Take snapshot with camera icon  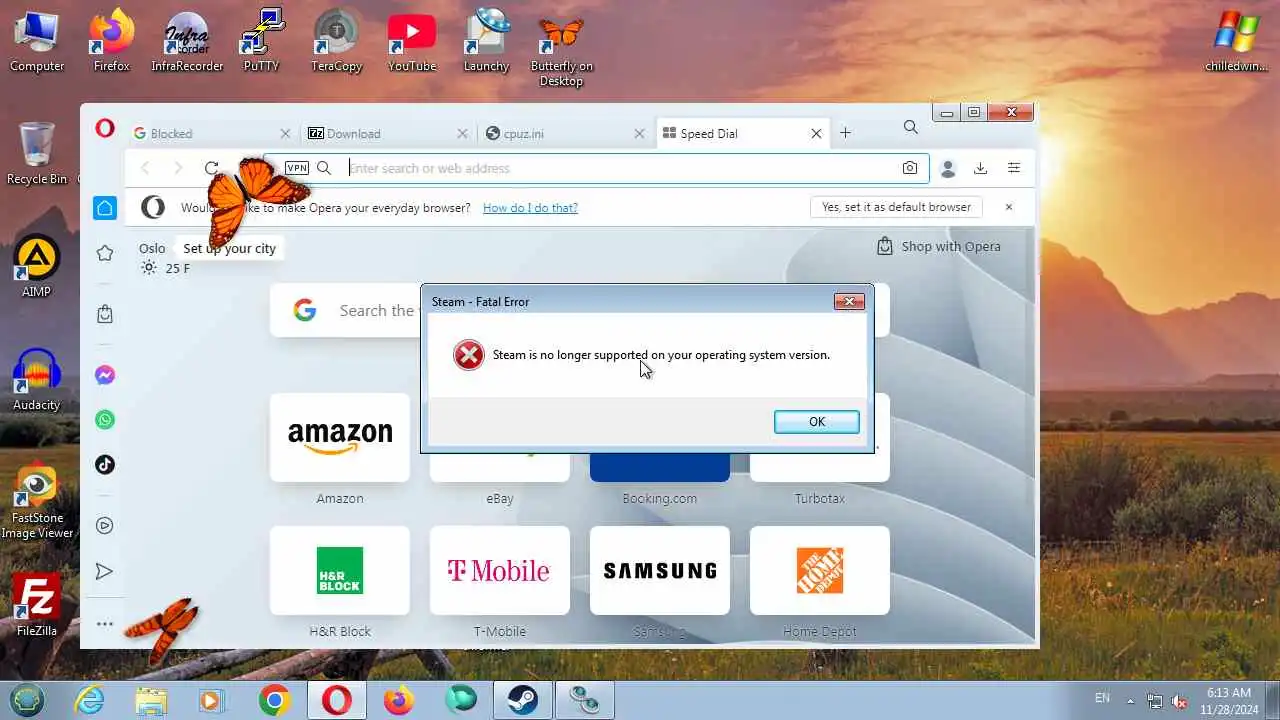tap(910, 168)
